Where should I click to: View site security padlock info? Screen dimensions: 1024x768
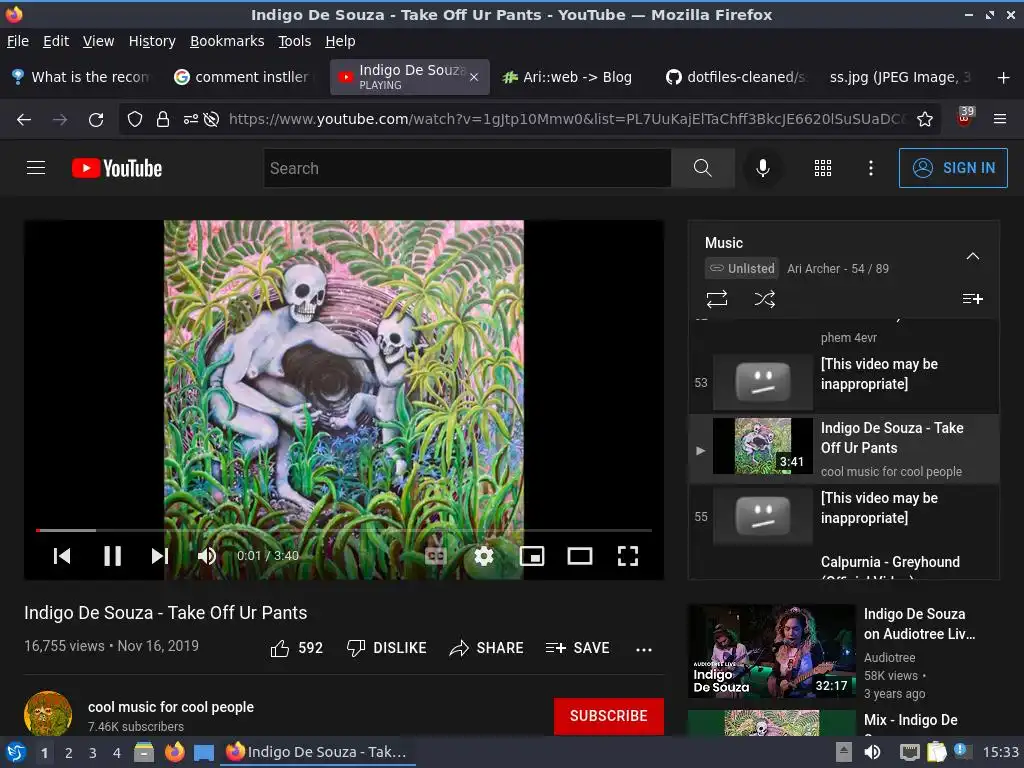[163, 120]
